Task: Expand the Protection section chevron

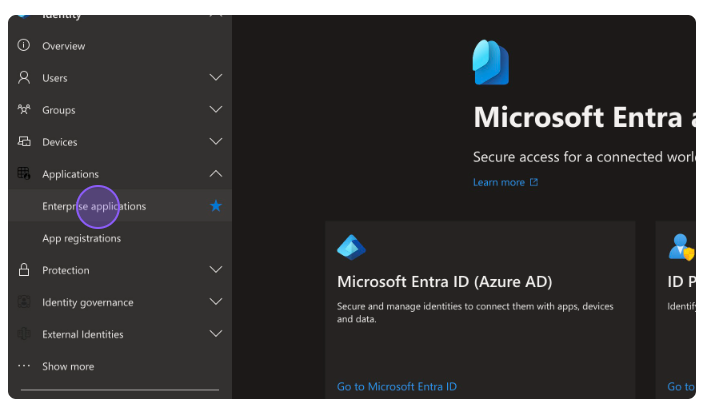Action: (216, 270)
